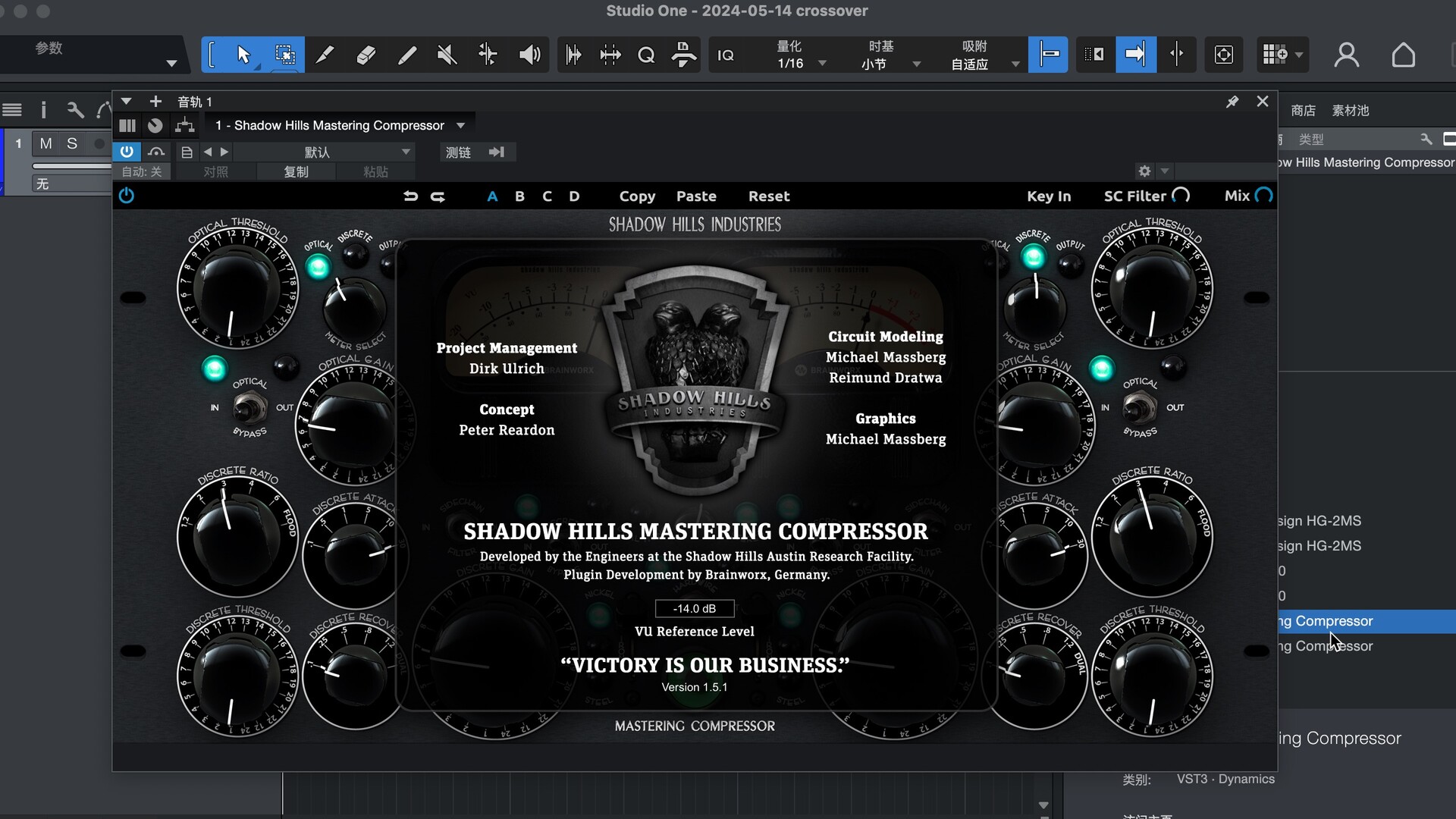
Task: Toggle the Key In option
Action: click(x=1049, y=196)
